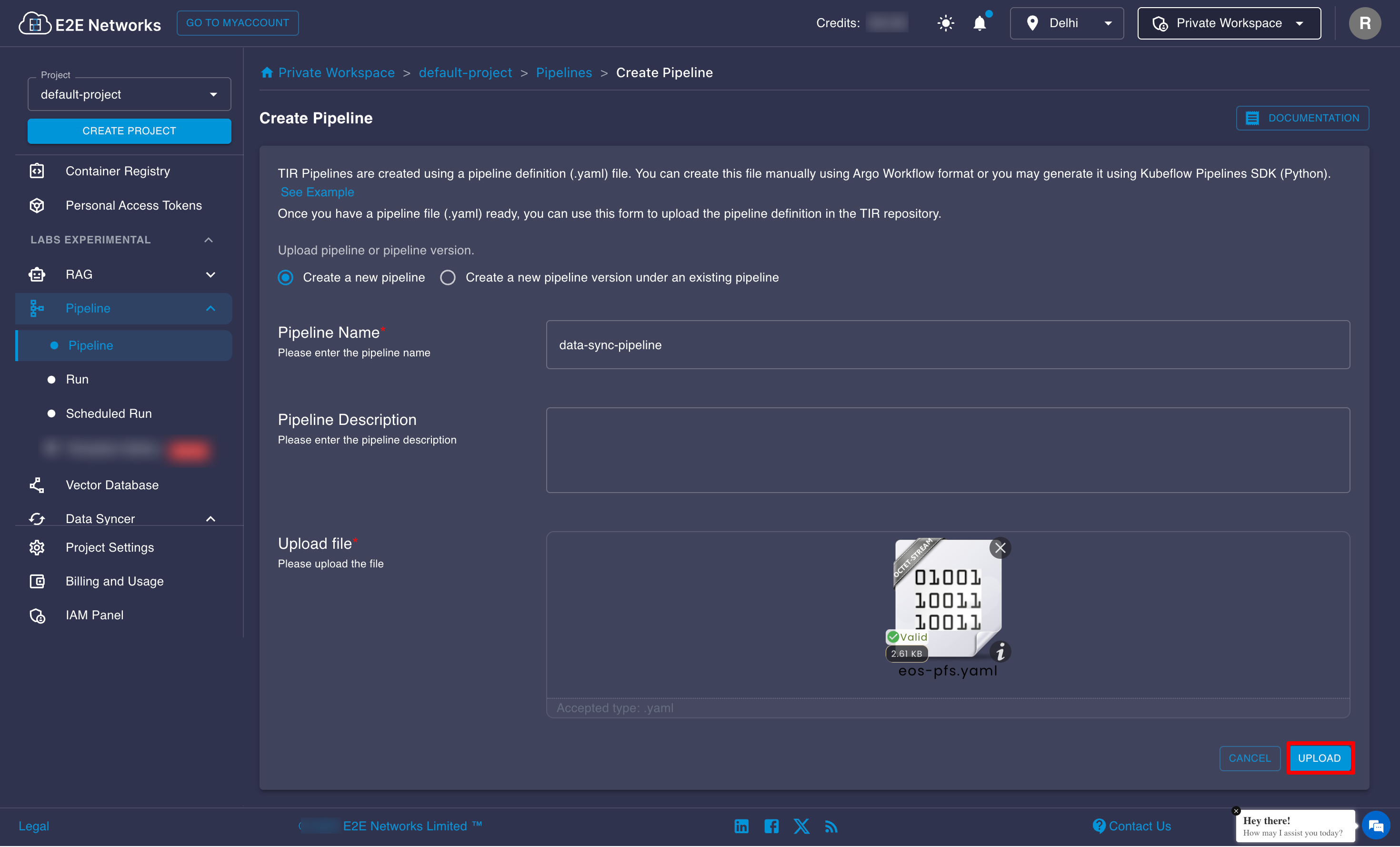Open the chat support bubble icon
The image size is (1400, 847).
[x=1376, y=825]
